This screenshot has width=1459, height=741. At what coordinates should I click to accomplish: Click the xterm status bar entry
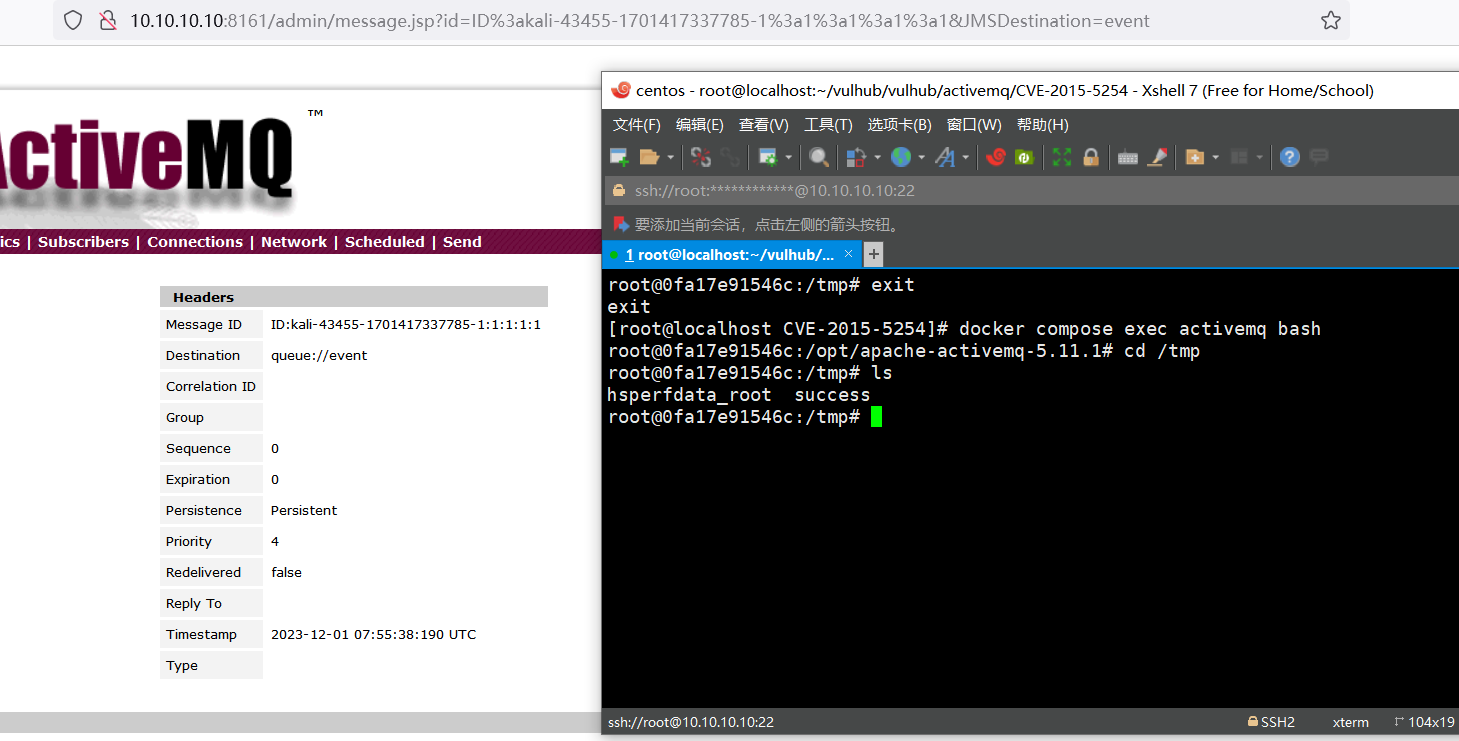point(1351,722)
